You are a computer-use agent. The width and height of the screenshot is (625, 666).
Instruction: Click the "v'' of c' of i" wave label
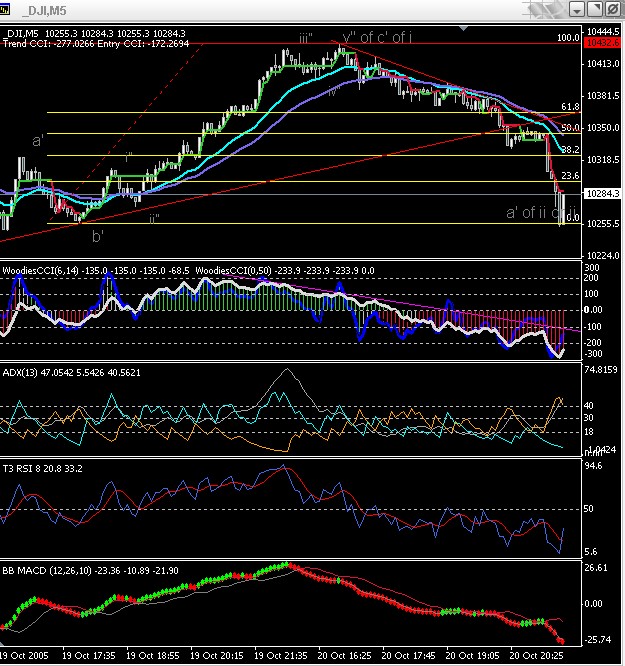point(377,37)
